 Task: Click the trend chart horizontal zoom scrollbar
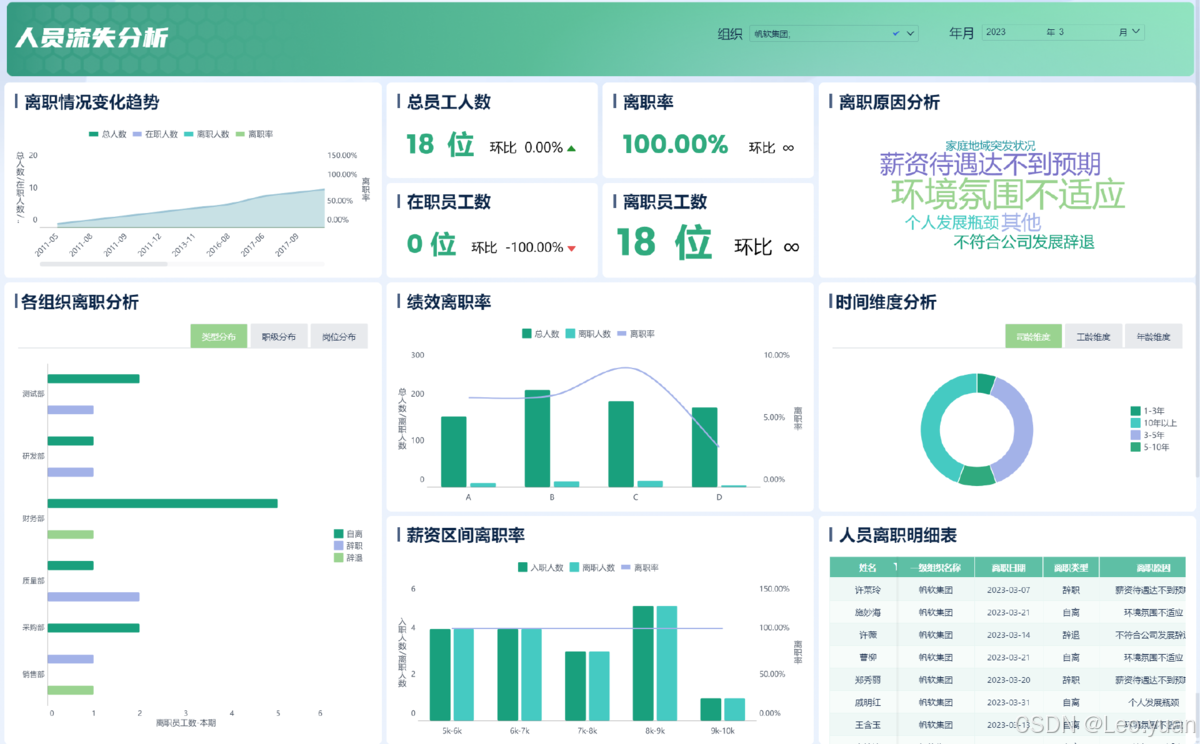tap(104, 264)
